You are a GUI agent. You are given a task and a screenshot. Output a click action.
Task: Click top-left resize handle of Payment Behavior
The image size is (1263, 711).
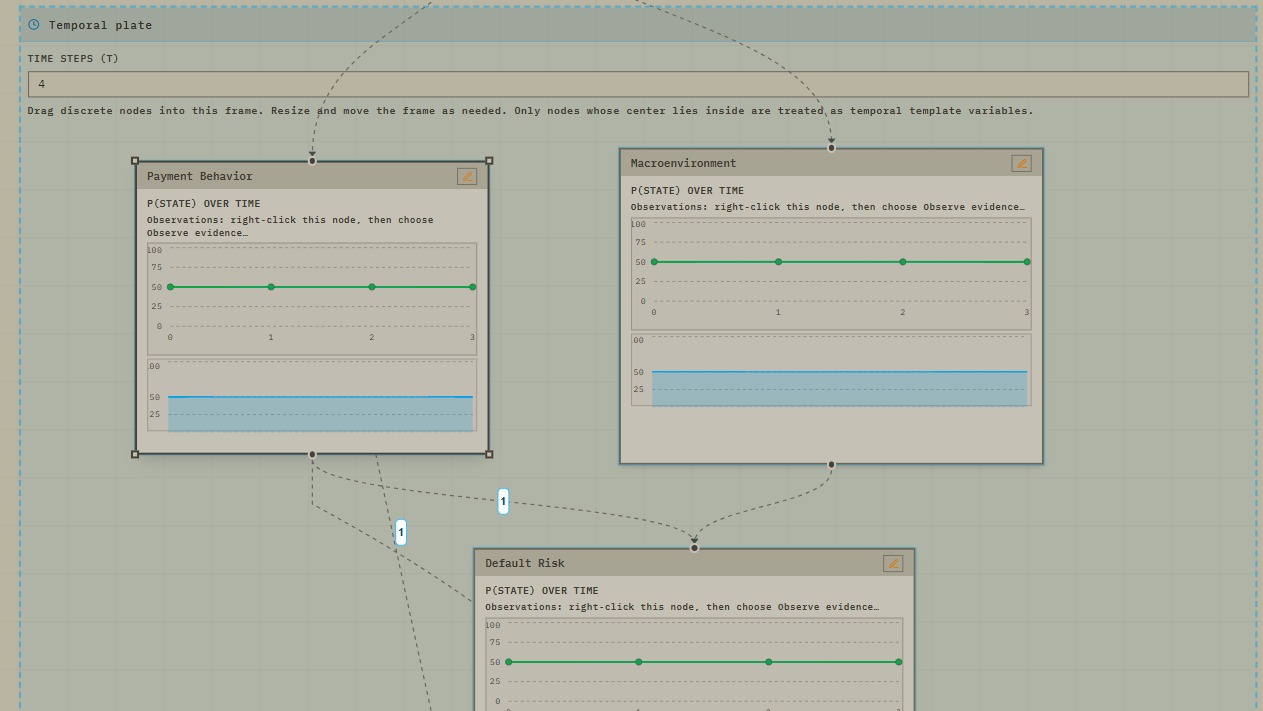click(135, 160)
